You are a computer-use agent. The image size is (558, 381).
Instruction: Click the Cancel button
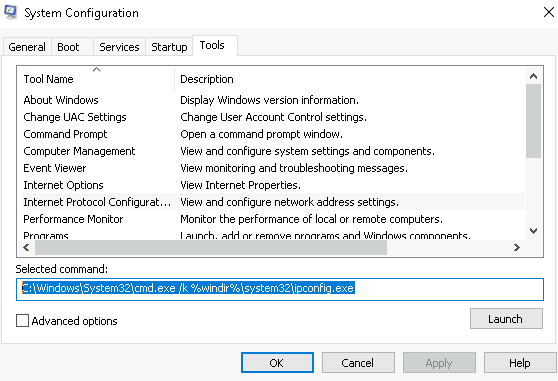click(x=358, y=363)
